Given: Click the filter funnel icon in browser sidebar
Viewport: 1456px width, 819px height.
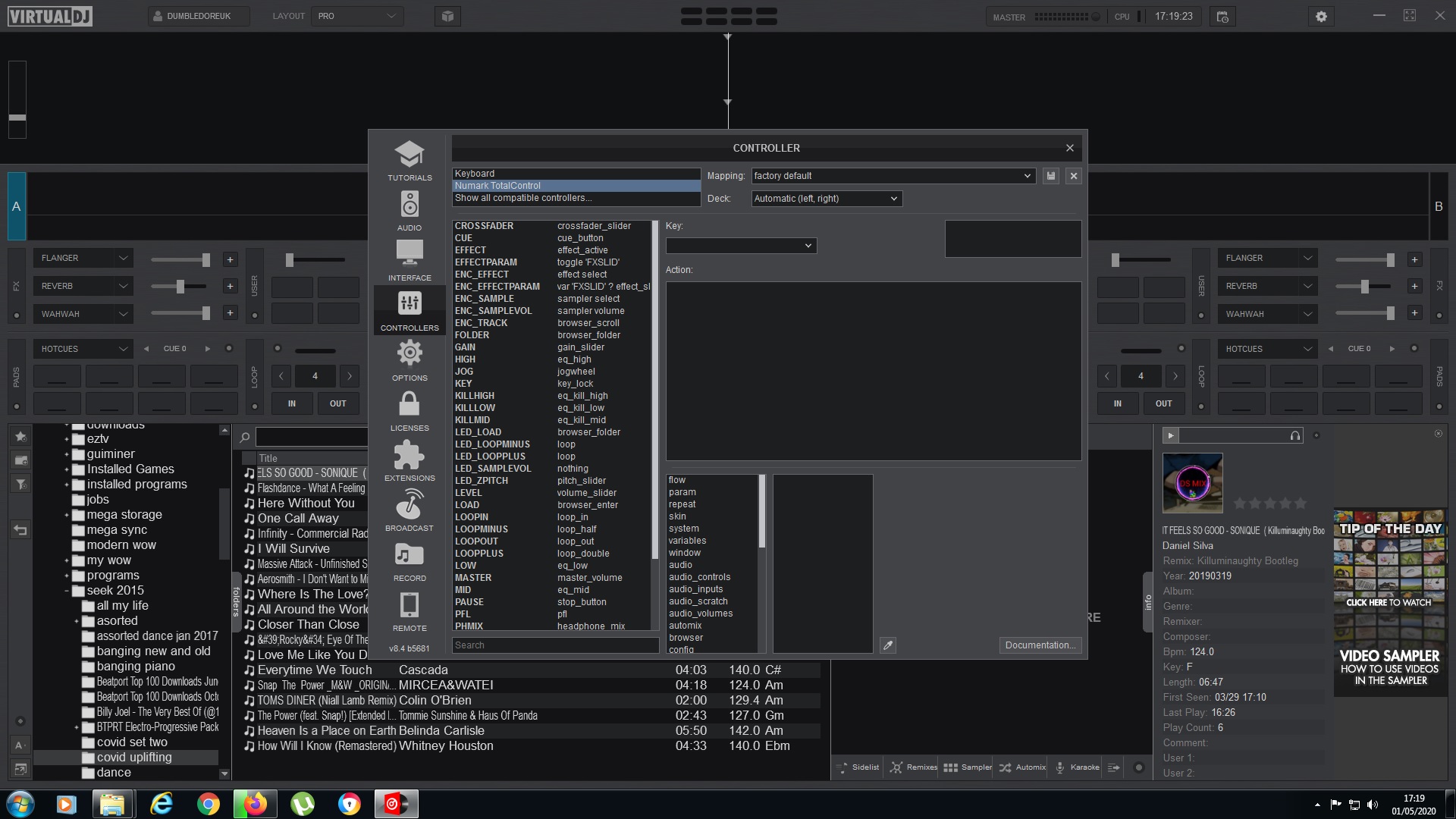Looking at the screenshot, I should 20,484.
